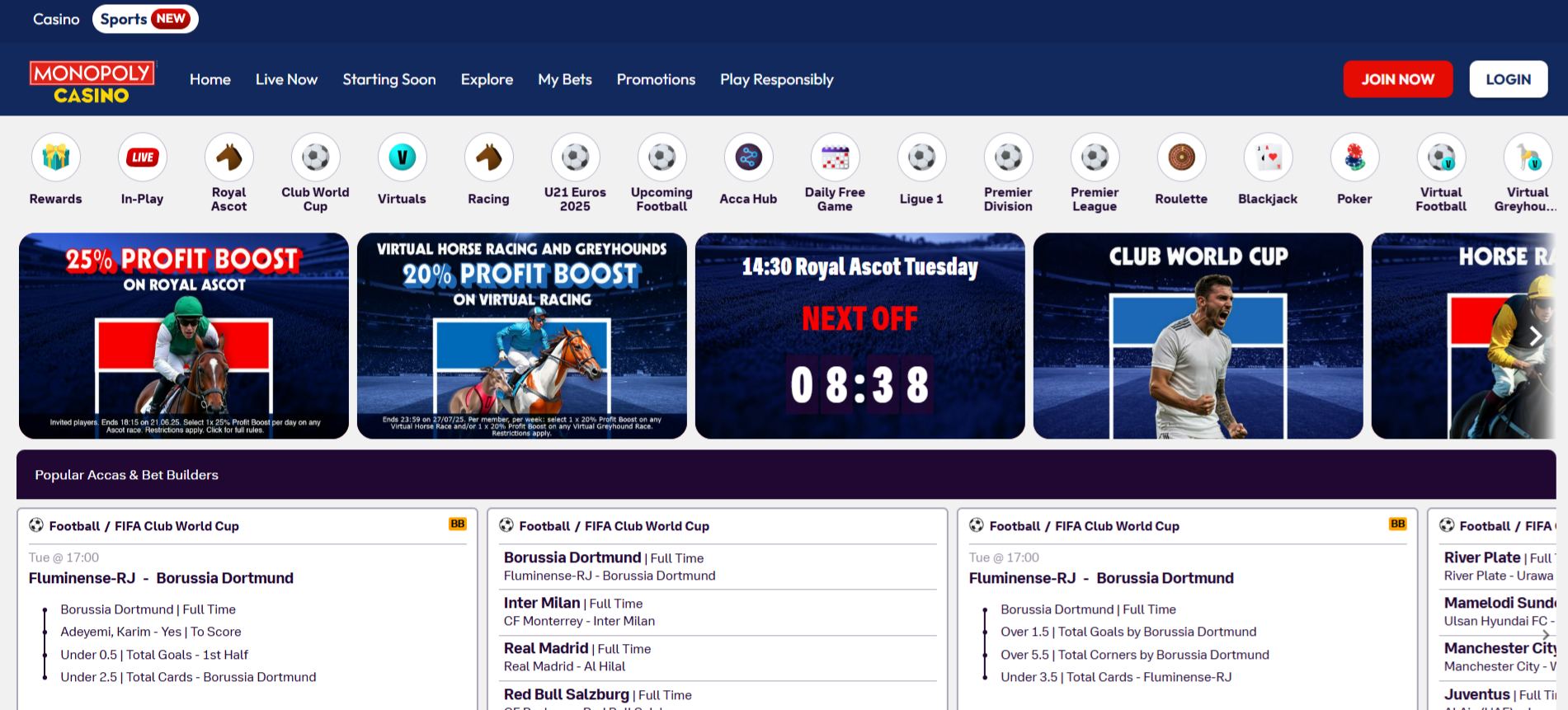This screenshot has height=710, width=1568.
Task: Click football icon on second acca card
Action: coord(506,525)
